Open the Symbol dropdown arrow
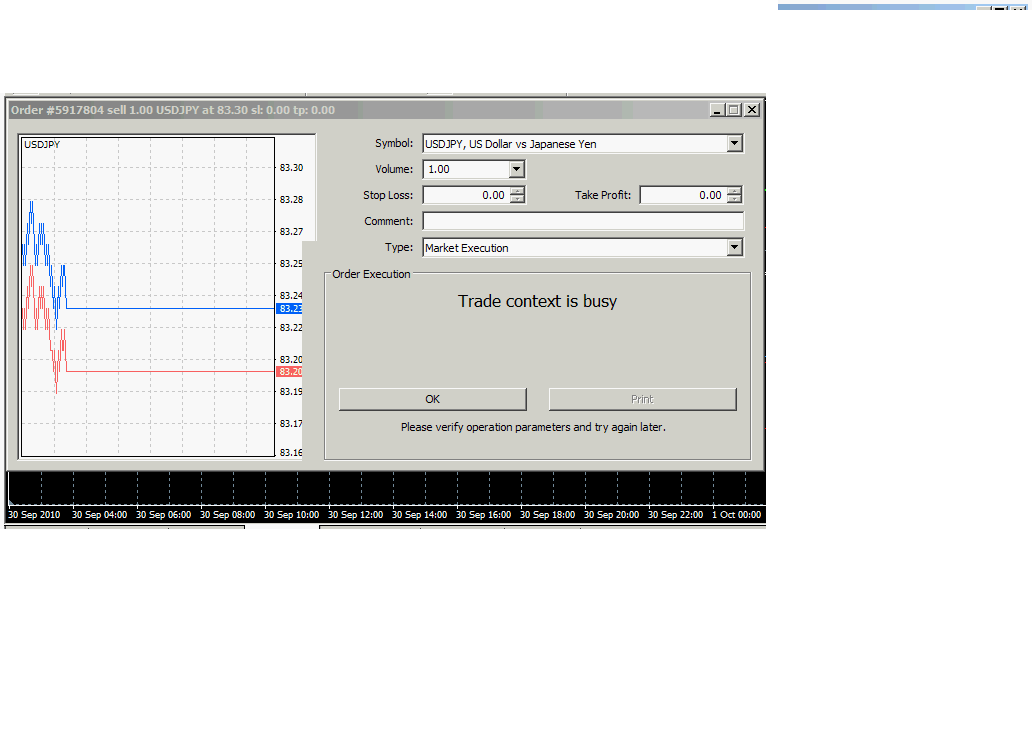 coord(735,144)
